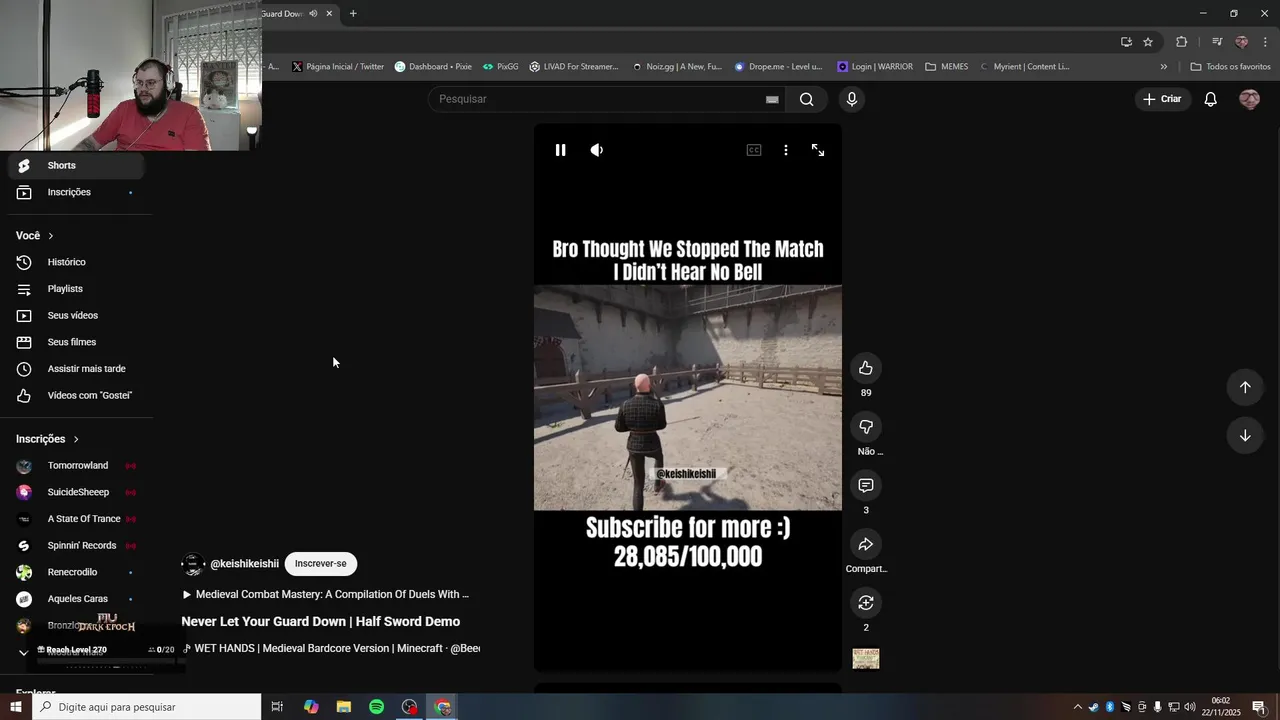Show the hidden bookmarks overflow chevron
This screenshot has width=1280, height=720.
[1163, 67]
